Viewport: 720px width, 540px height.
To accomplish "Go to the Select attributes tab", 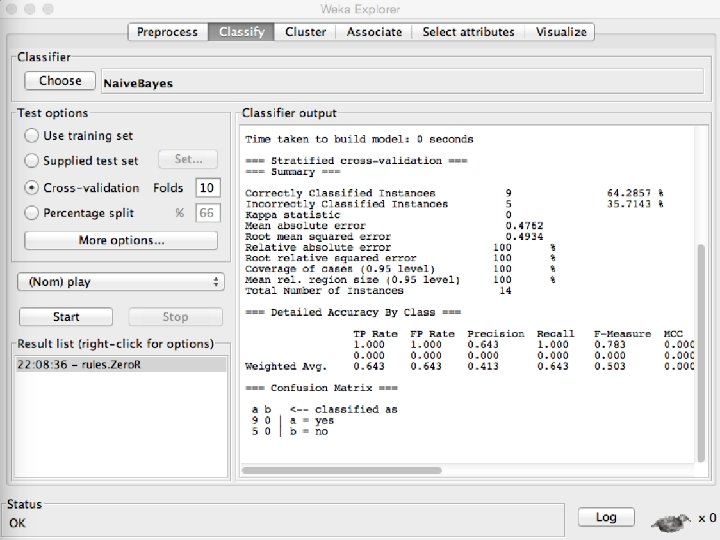I will [x=468, y=32].
